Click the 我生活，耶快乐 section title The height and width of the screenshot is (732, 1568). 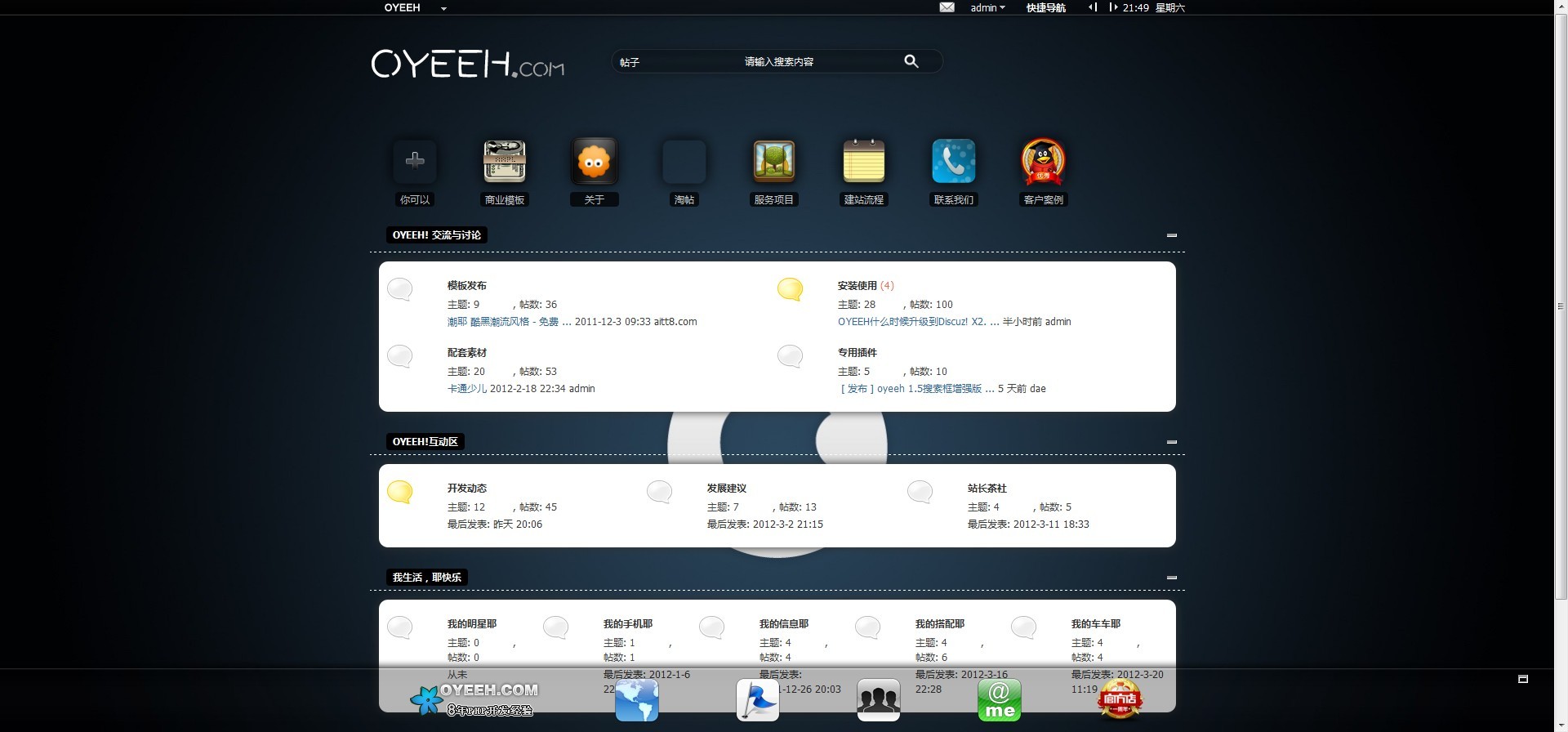click(427, 578)
